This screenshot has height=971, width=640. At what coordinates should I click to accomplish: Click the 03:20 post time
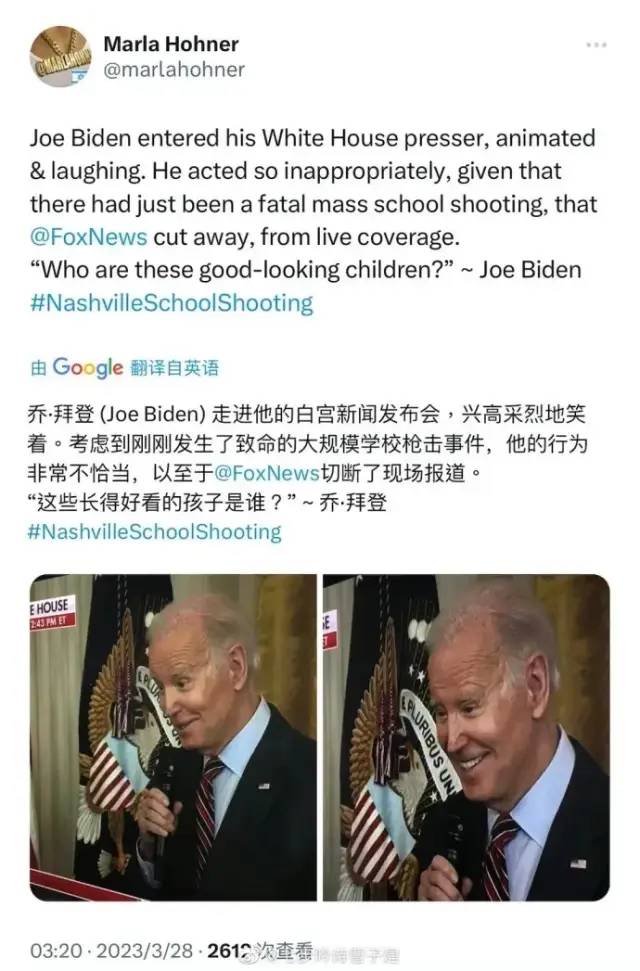[56, 951]
